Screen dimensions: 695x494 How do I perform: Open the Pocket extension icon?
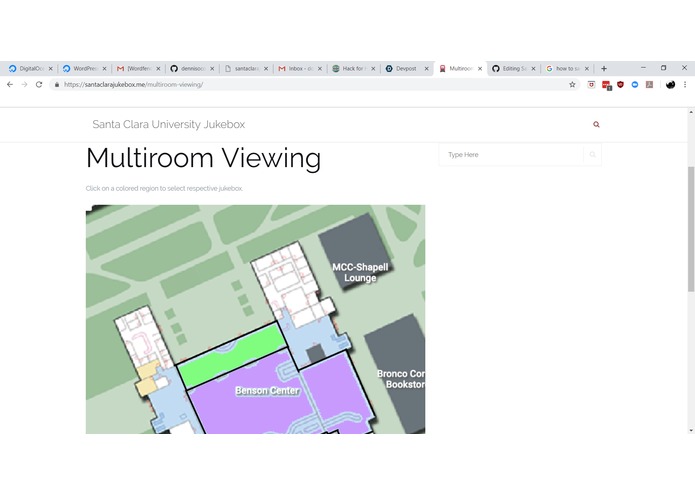pyautogui.click(x=591, y=84)
